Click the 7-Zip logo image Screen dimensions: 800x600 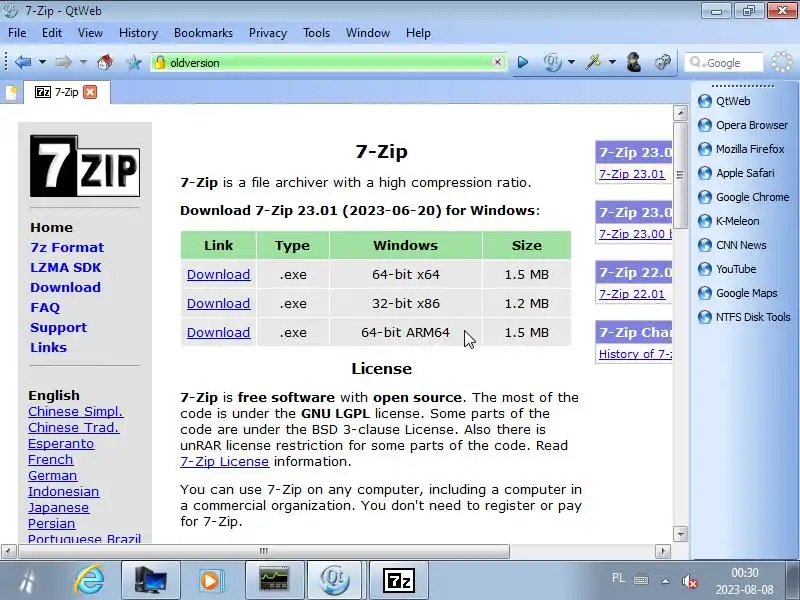click(85, 166)
